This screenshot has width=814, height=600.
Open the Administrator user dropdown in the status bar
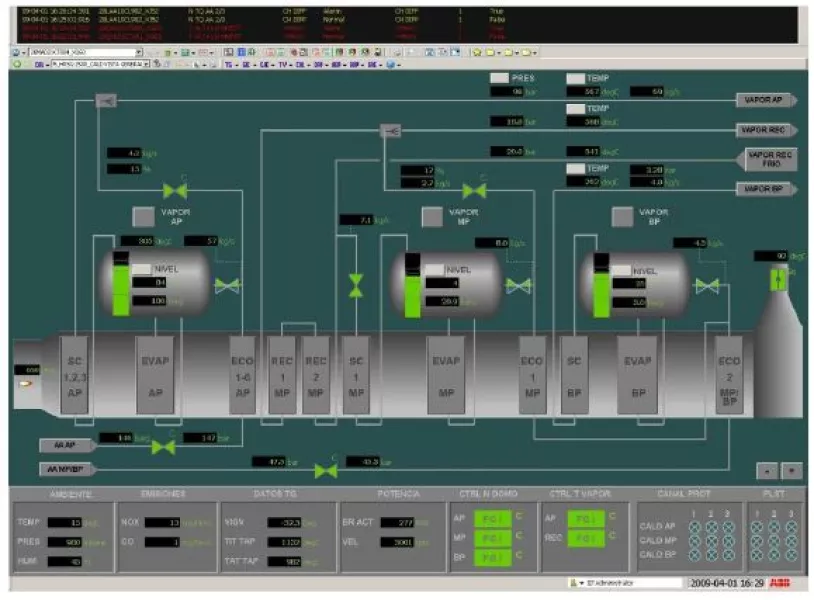(x=572, y=582)
